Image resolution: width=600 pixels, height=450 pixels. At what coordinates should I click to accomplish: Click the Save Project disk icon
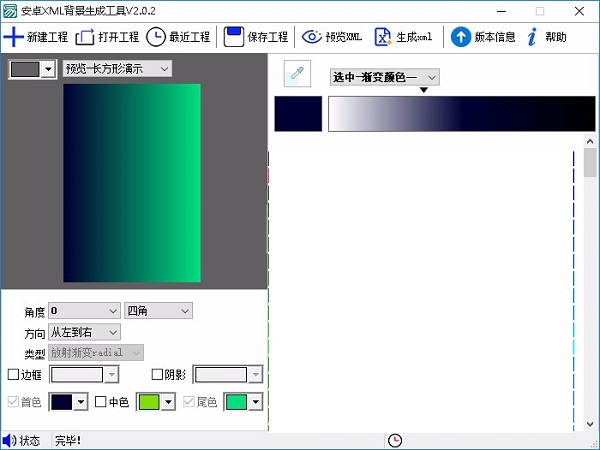(x=233, y=37)
